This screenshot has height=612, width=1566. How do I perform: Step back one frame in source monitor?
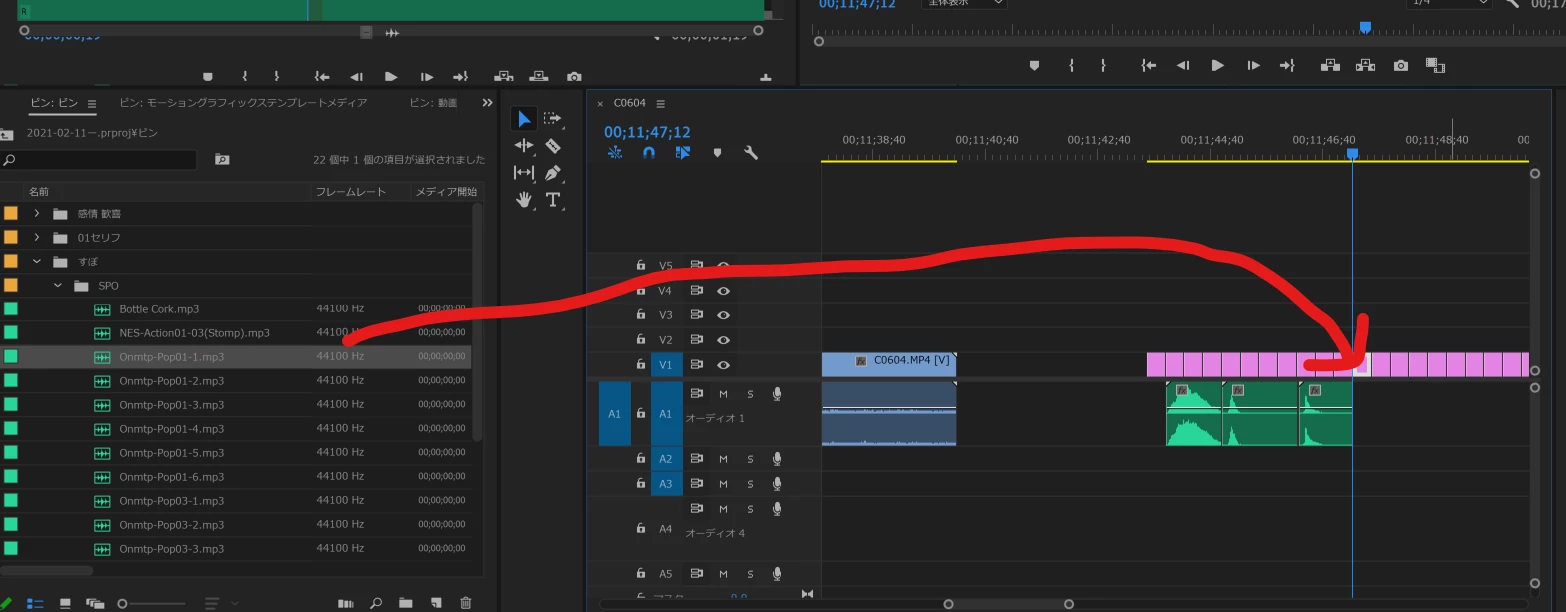tap(356, 76)
